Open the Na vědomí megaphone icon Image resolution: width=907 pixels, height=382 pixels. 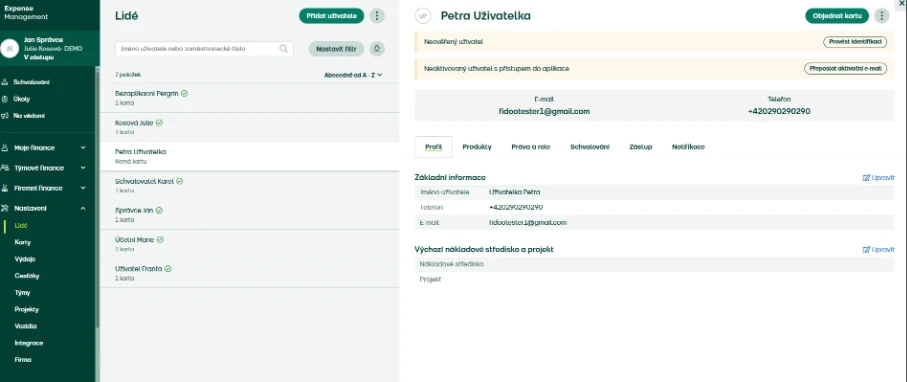click(5, 116)
